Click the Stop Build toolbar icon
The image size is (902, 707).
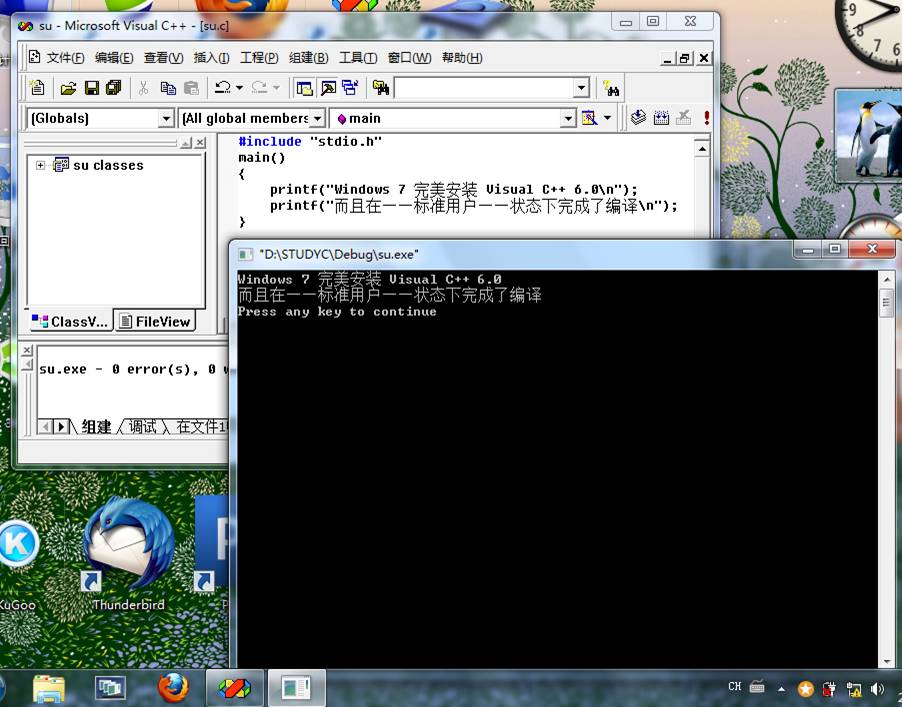[683, 118]
